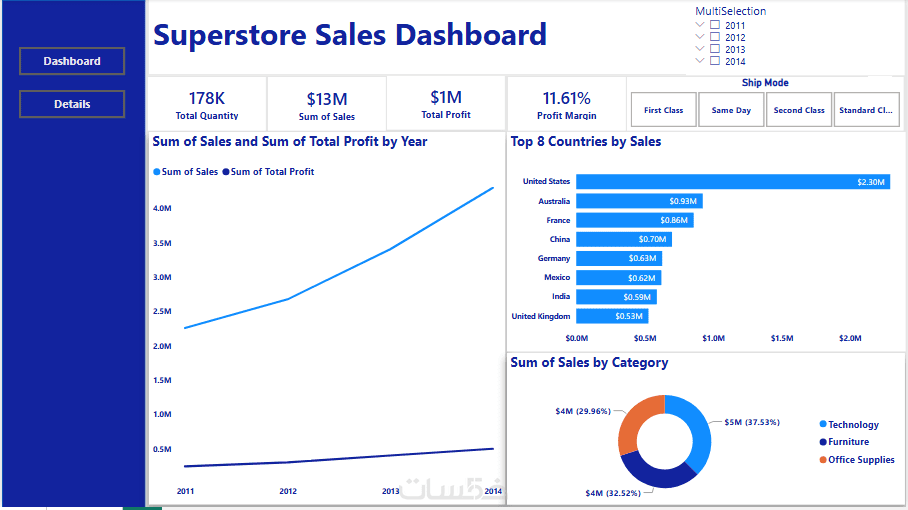Select the Technology legend dot
Image resolution: width=908 pixels, height=510 pixels.
(x=823, y=424)
